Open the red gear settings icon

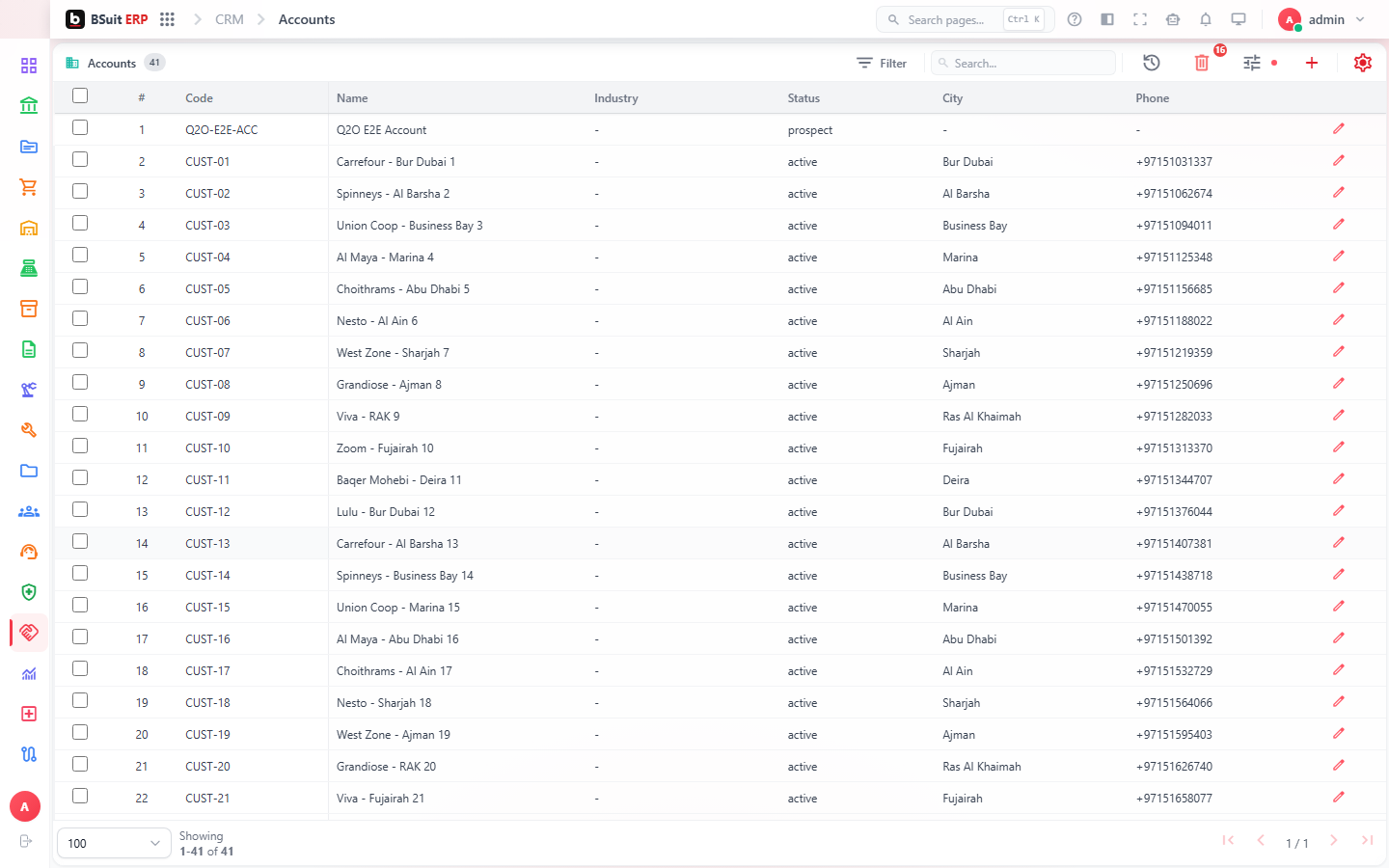coord(1362,63)
